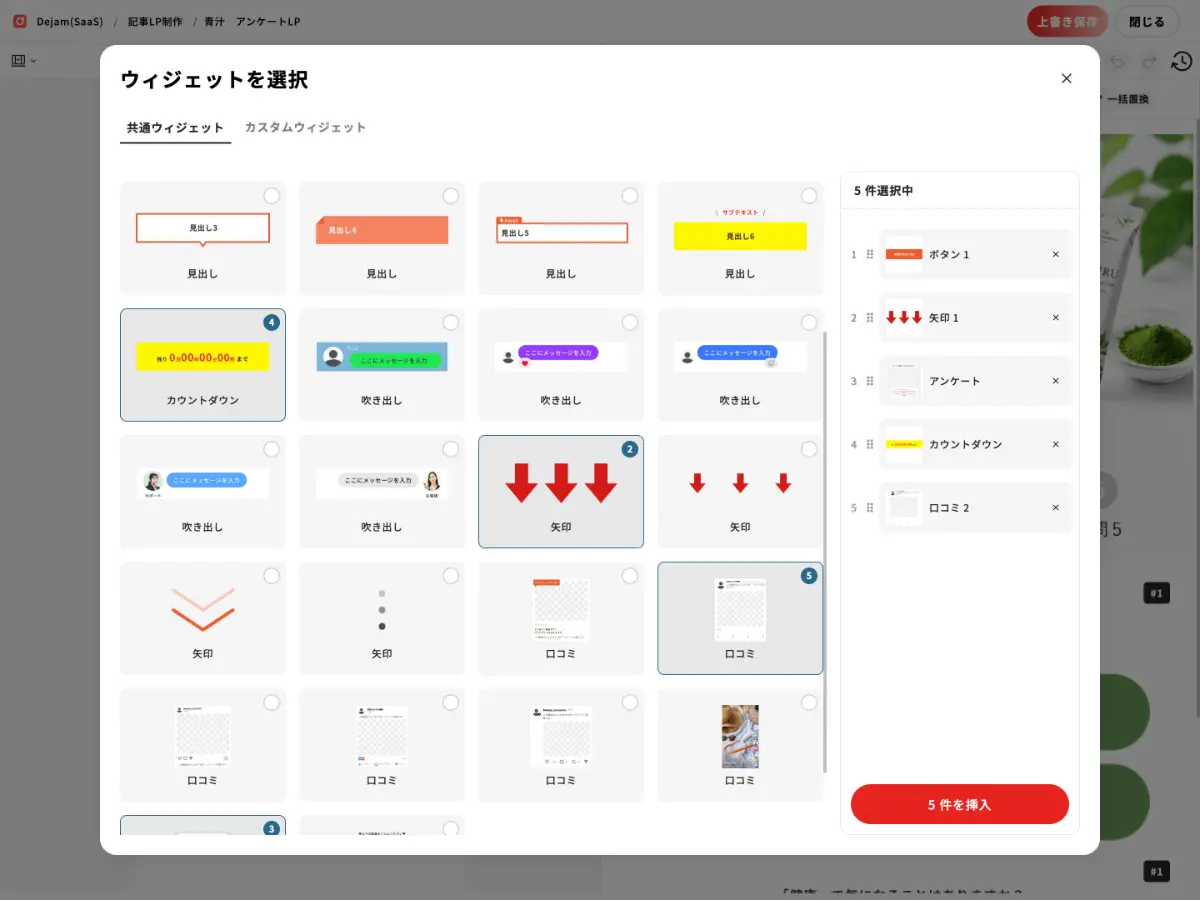Open the Dejam(SaaS) breadcrumb link
Viewport: 1200px width, 900px height.
point(70,21)
